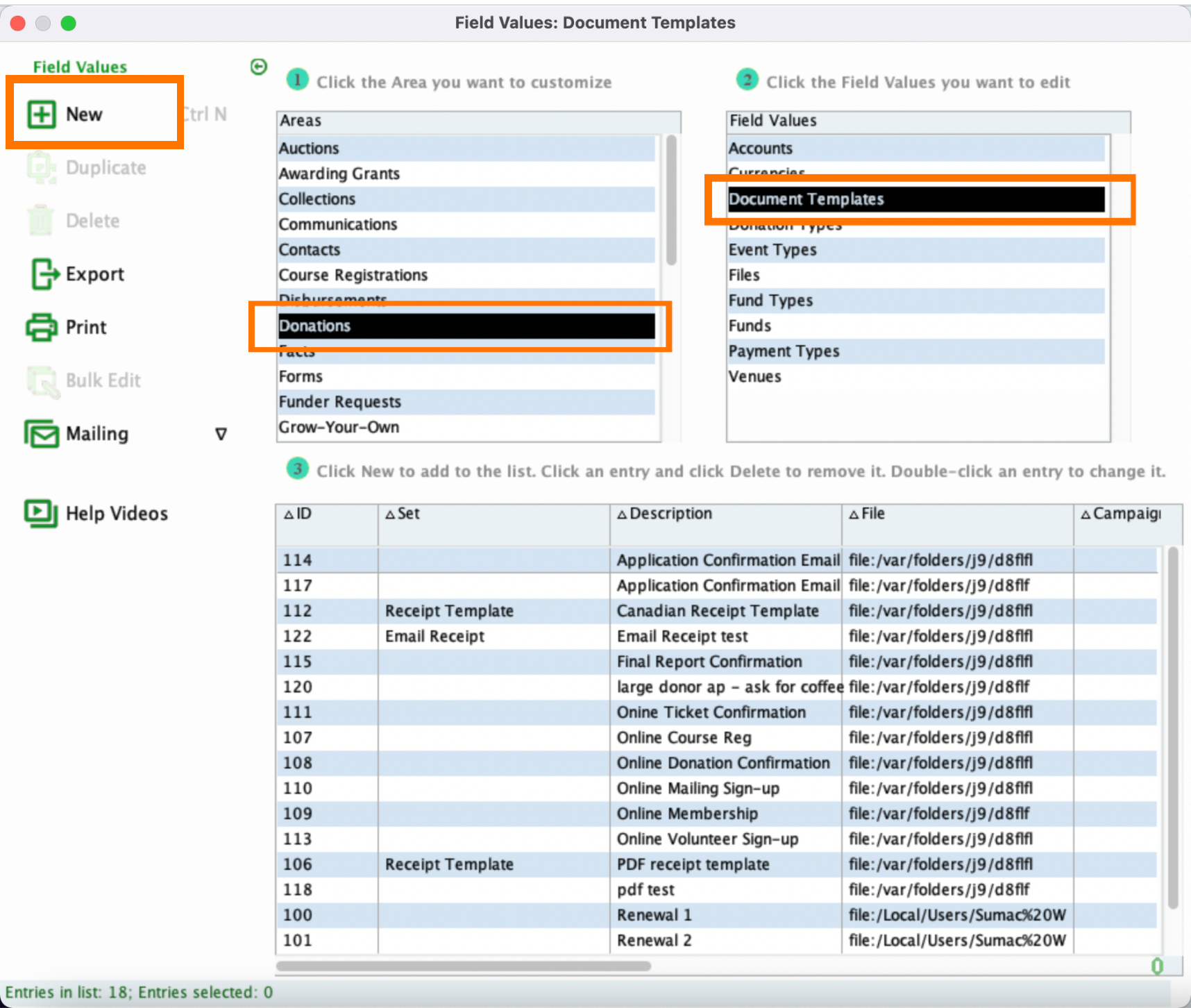This screenshot has height=1008, width=1191.
Task: Expand the Mailing dropdown arrow
Action: pyautogui.click(x=221, y=435)
